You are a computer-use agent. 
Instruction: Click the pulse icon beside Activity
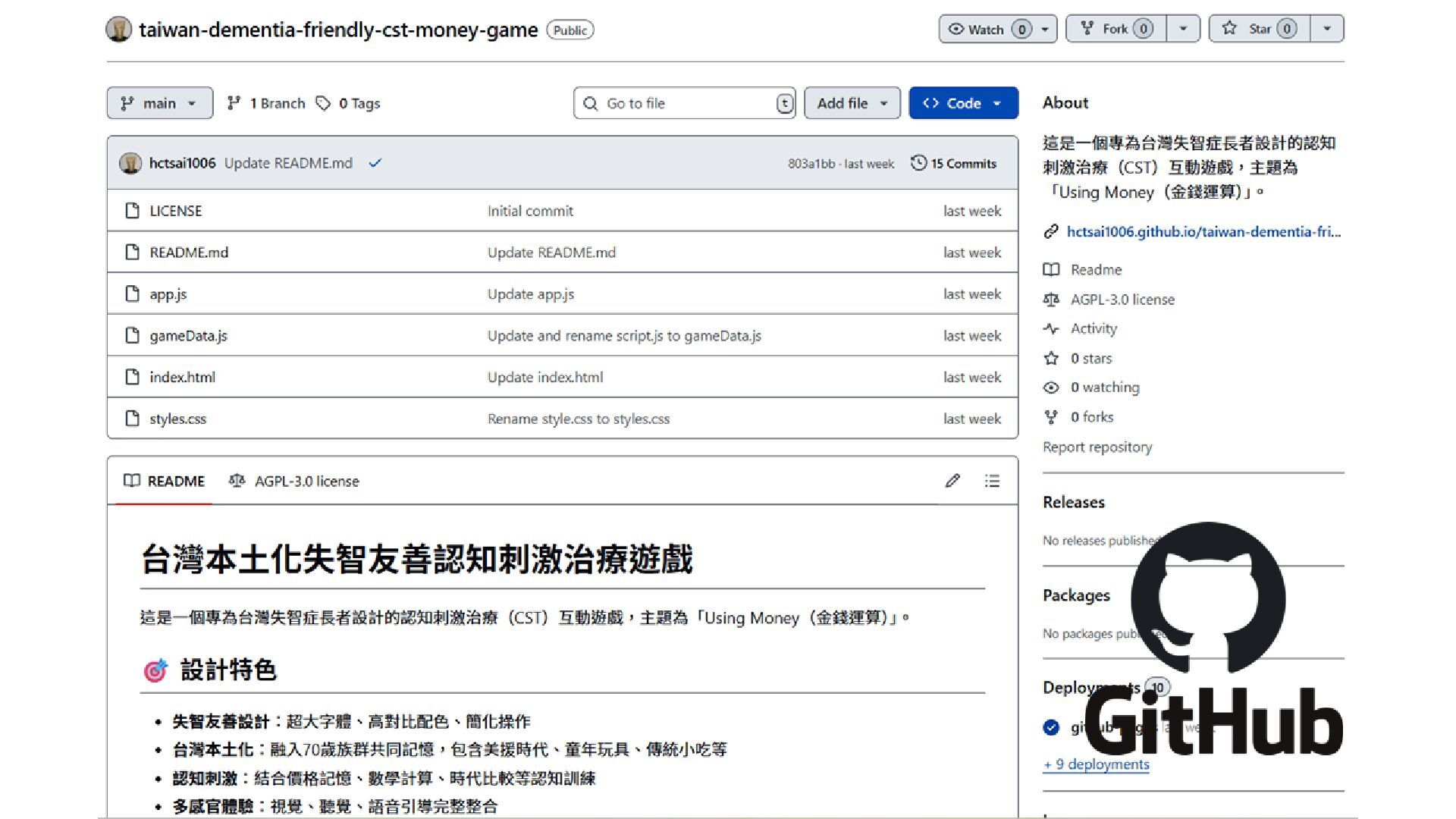coord(1051,328)
